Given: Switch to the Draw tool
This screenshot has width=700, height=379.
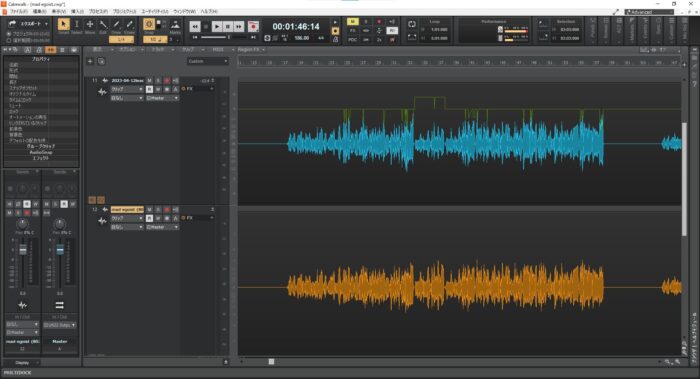Looking at the screenshot, I should (116, 24).
